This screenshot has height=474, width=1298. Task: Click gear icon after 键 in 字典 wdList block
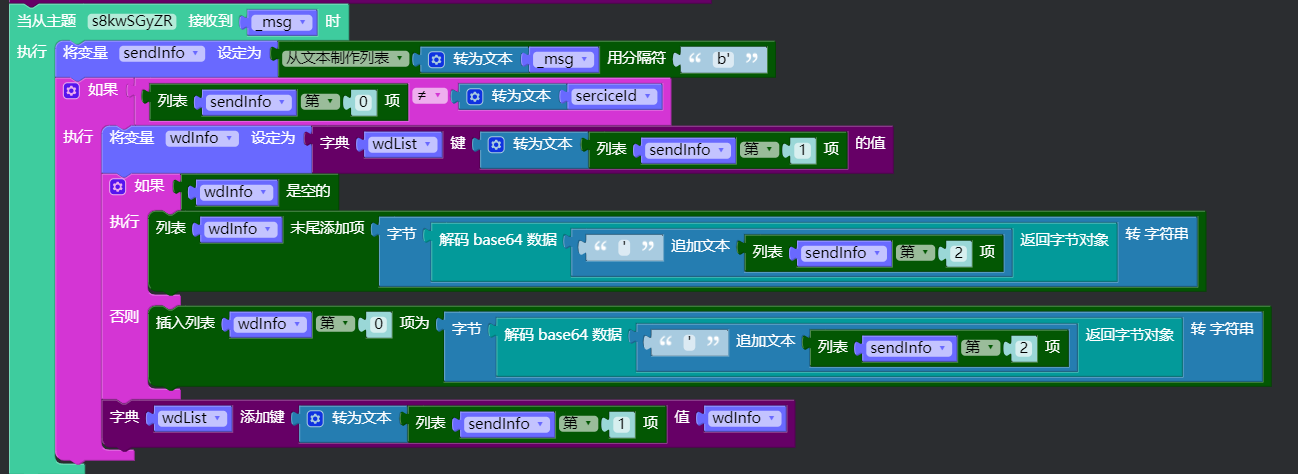pyautogui.click(x=496, y=145)
